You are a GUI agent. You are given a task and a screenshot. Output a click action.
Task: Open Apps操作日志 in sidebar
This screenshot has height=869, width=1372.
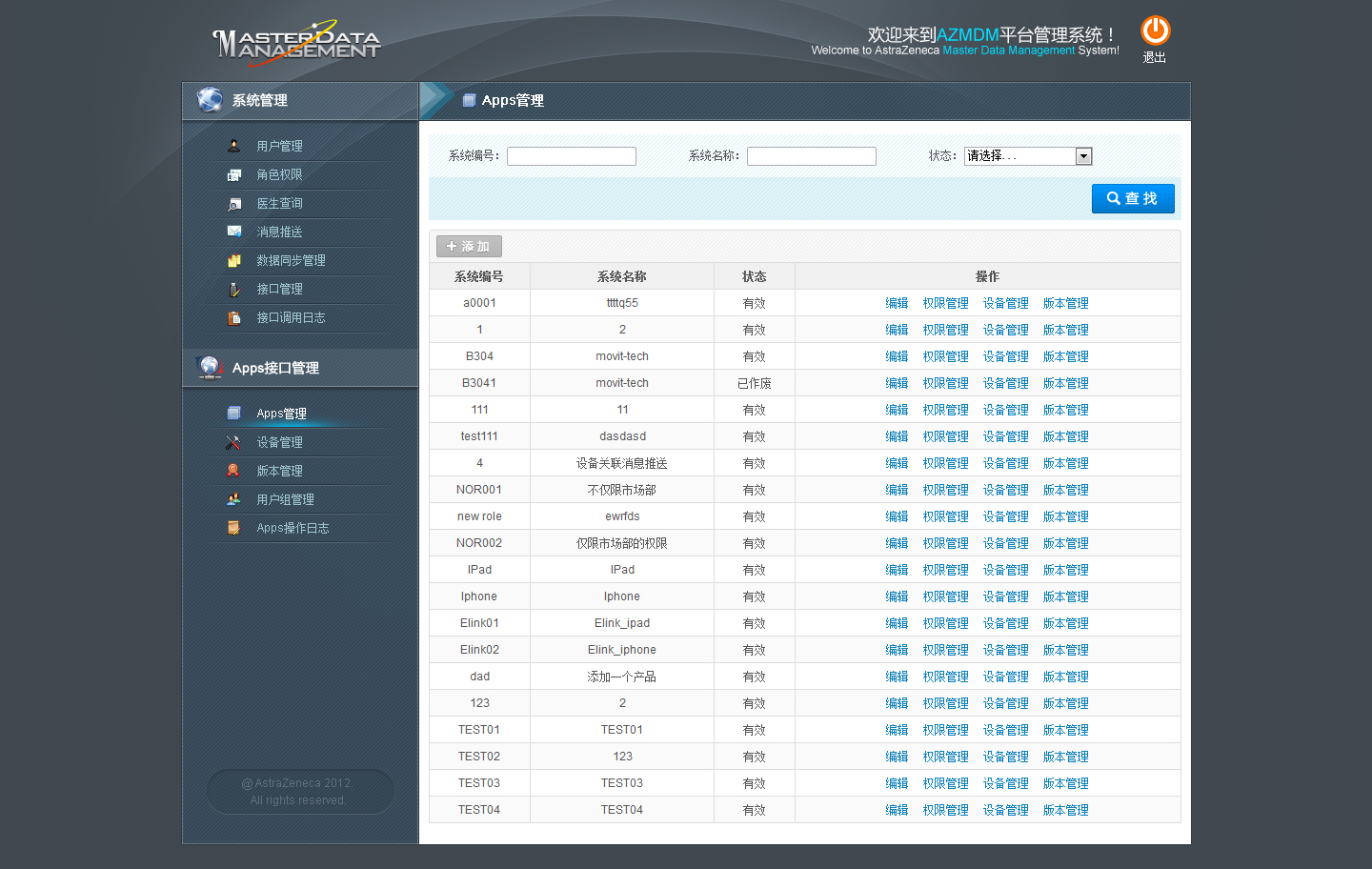(293, 528)
